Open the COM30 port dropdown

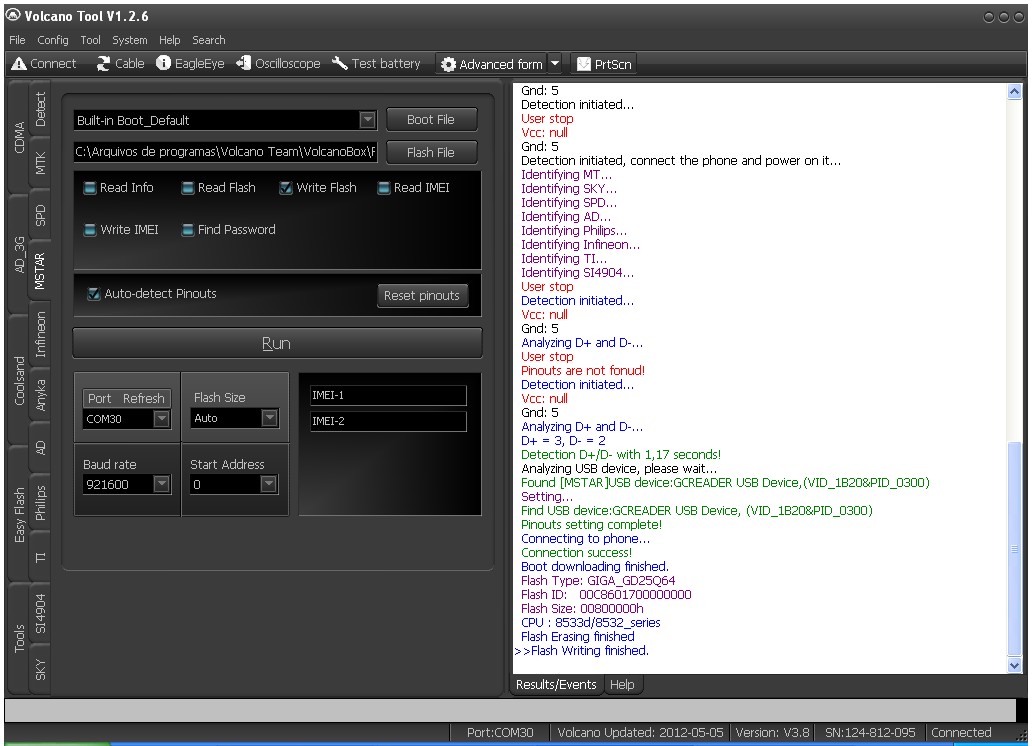click(161, 419)
